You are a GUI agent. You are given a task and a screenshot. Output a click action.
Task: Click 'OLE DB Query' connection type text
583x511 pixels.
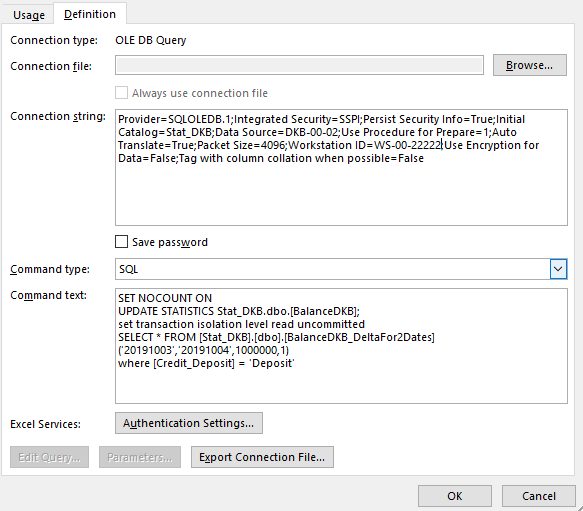click(151, 40)
